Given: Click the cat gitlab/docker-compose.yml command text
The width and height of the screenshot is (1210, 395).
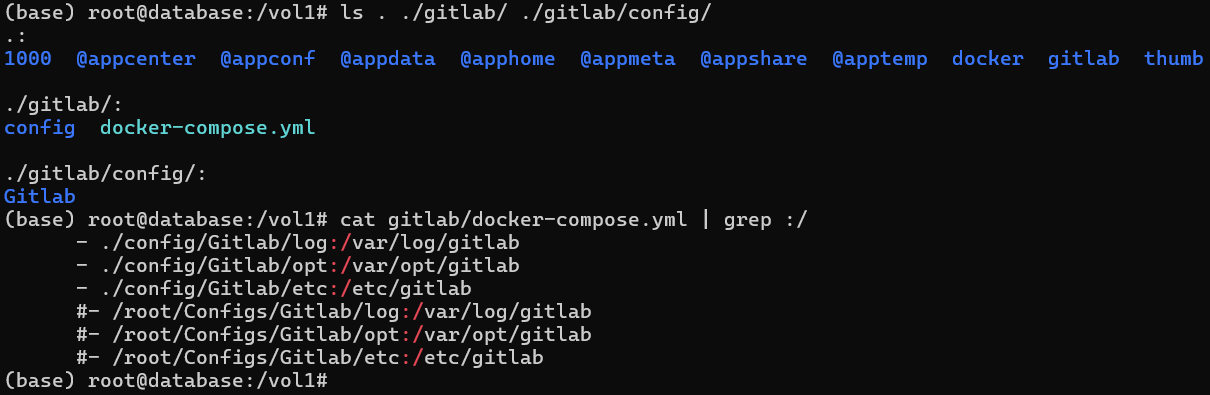Looking at the screenshot, I should [x=514, y=220].
